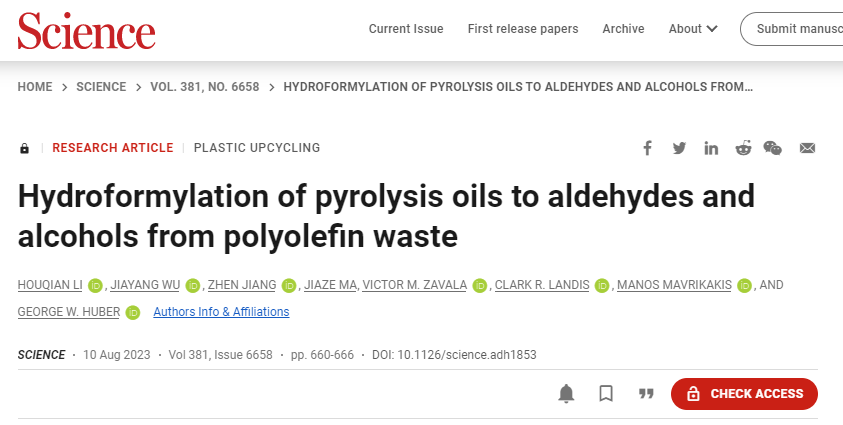Bookmark this article icon
Viewport: 843px width, 425px height.
(606, 394)
